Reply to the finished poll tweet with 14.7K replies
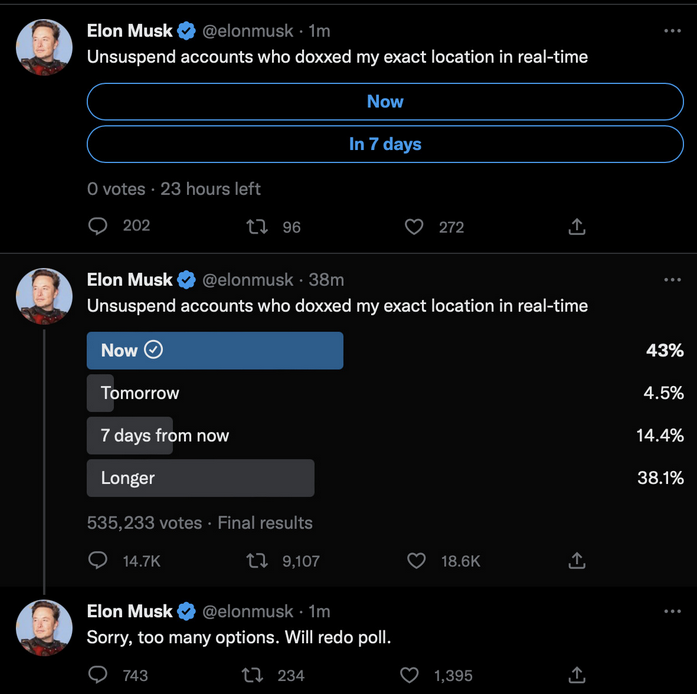 pyautogui.click(x=98, y=561)
